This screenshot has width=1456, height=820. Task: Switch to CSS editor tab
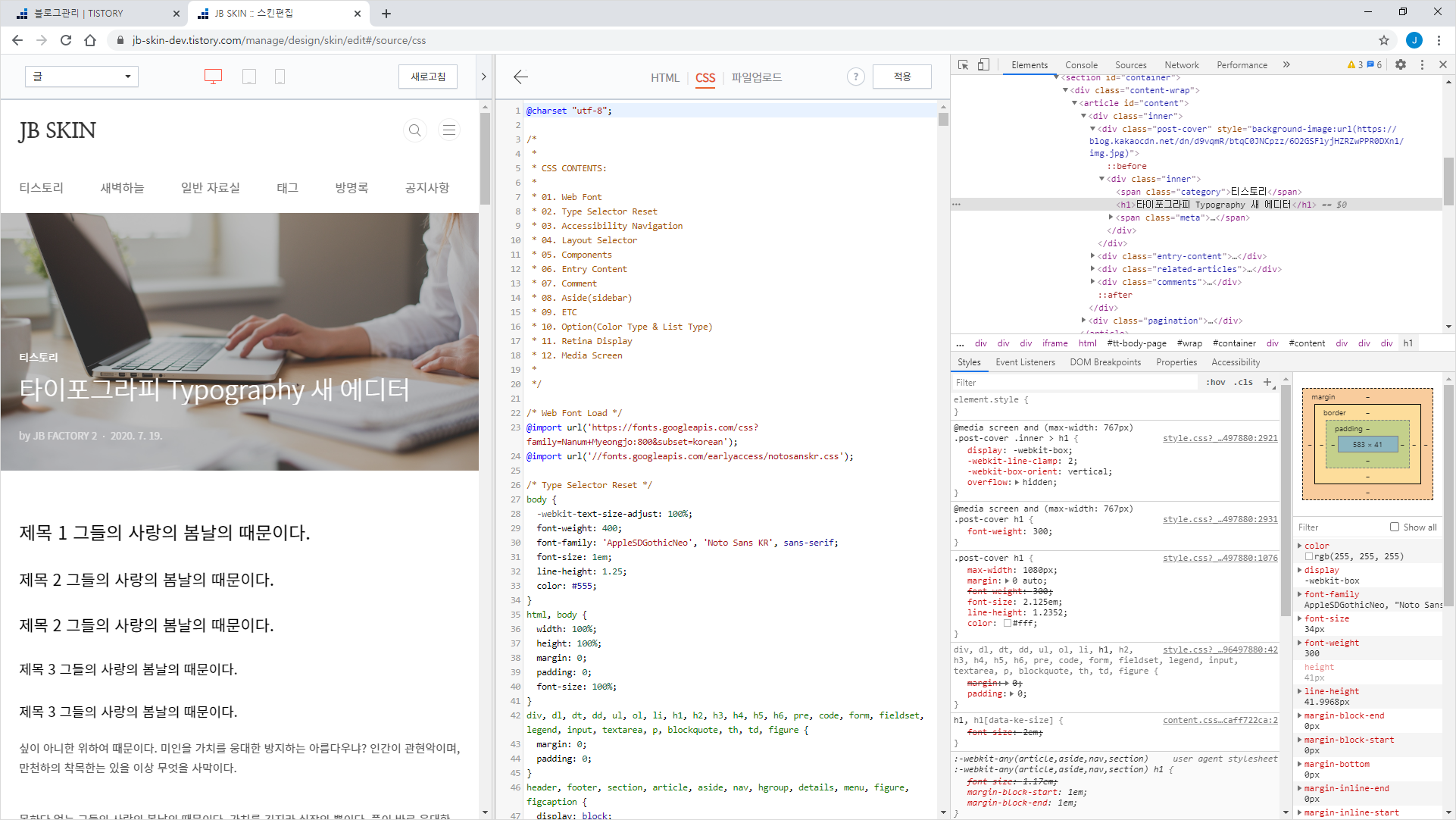705,77
